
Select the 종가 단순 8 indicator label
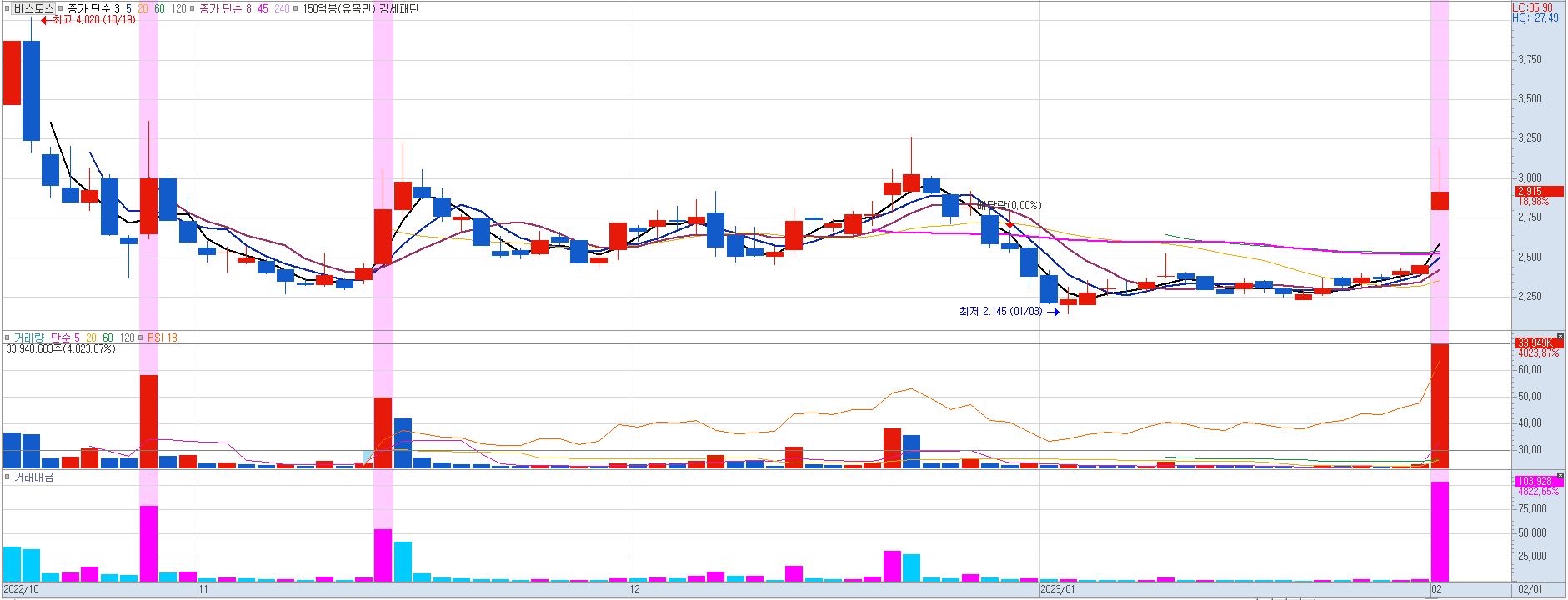pos(225,8)
